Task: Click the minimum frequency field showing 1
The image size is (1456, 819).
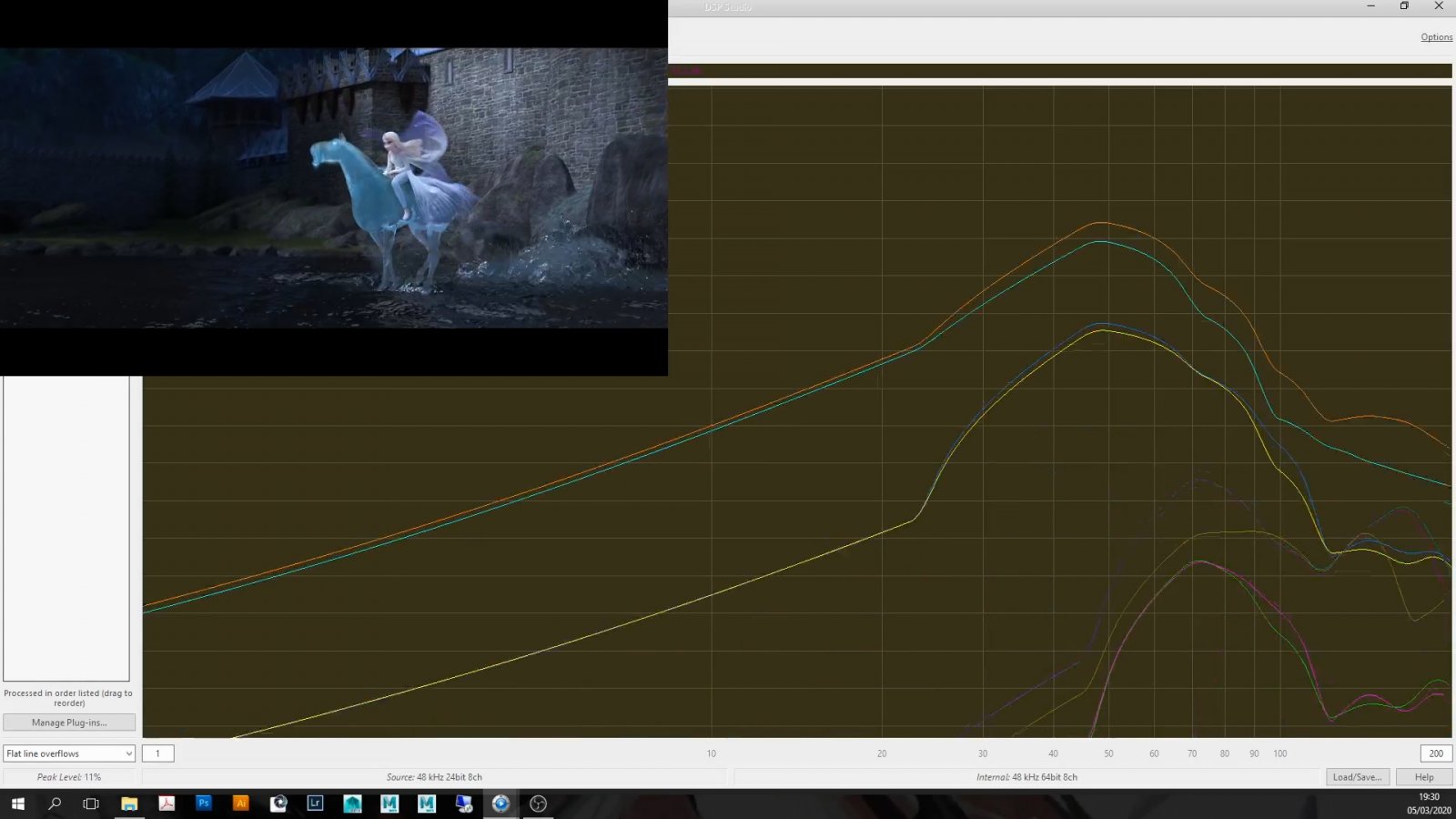Action: [158, 753]
